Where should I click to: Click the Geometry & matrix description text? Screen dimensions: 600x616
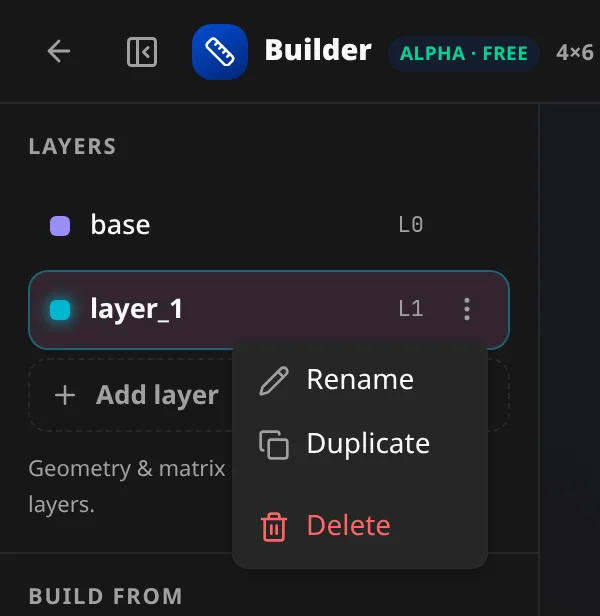127,486
